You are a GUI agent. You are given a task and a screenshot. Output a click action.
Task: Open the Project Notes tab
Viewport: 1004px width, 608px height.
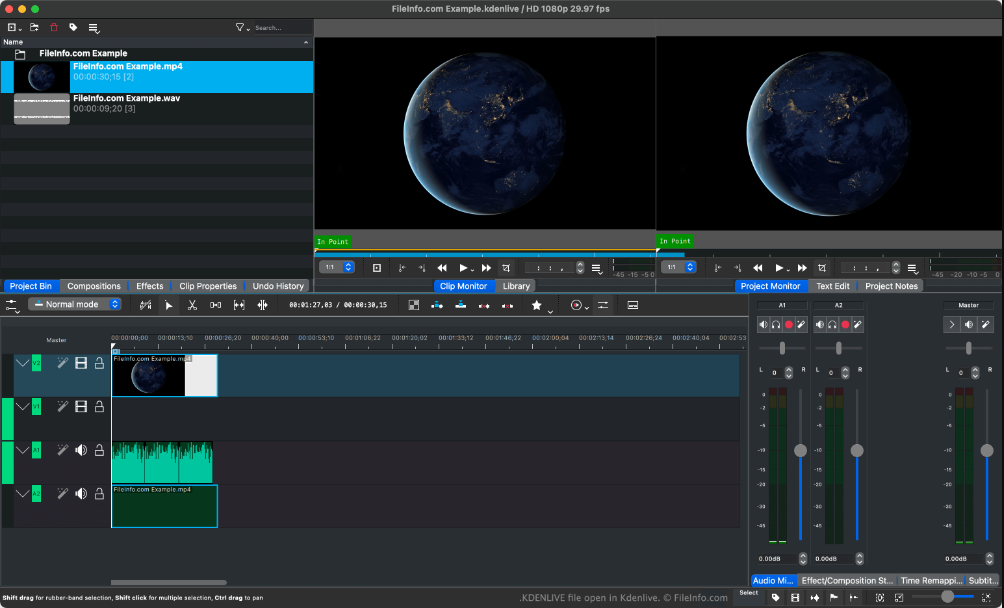point(891,286)
